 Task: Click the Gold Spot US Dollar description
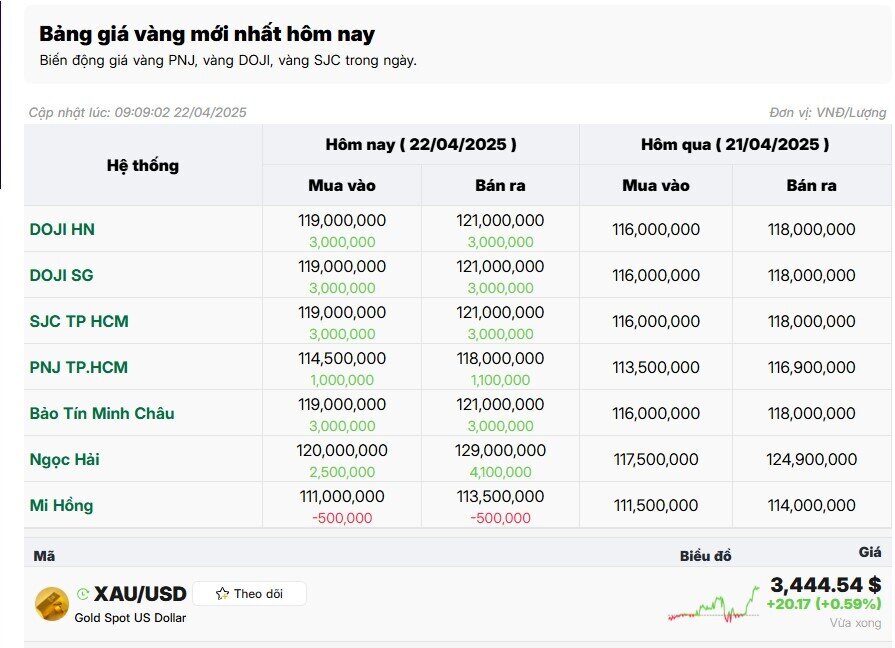tap(130, 618)
